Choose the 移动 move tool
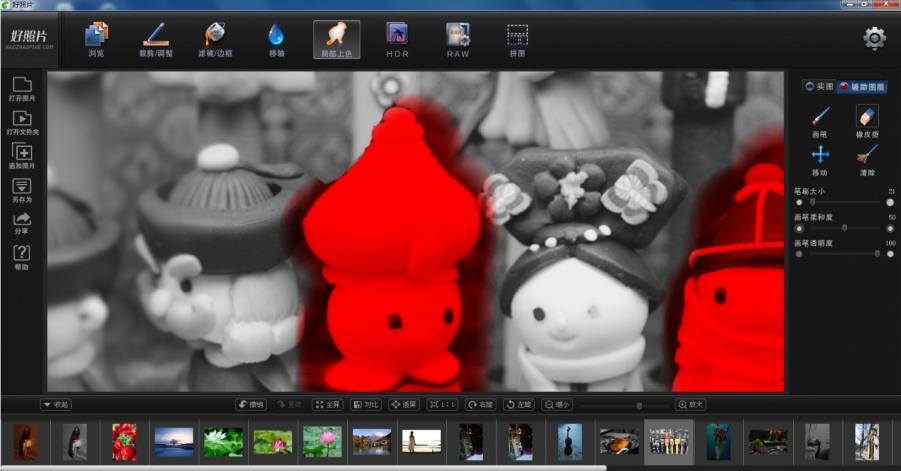The height and width of the screenshot is (471, 901). coord(820,155)
